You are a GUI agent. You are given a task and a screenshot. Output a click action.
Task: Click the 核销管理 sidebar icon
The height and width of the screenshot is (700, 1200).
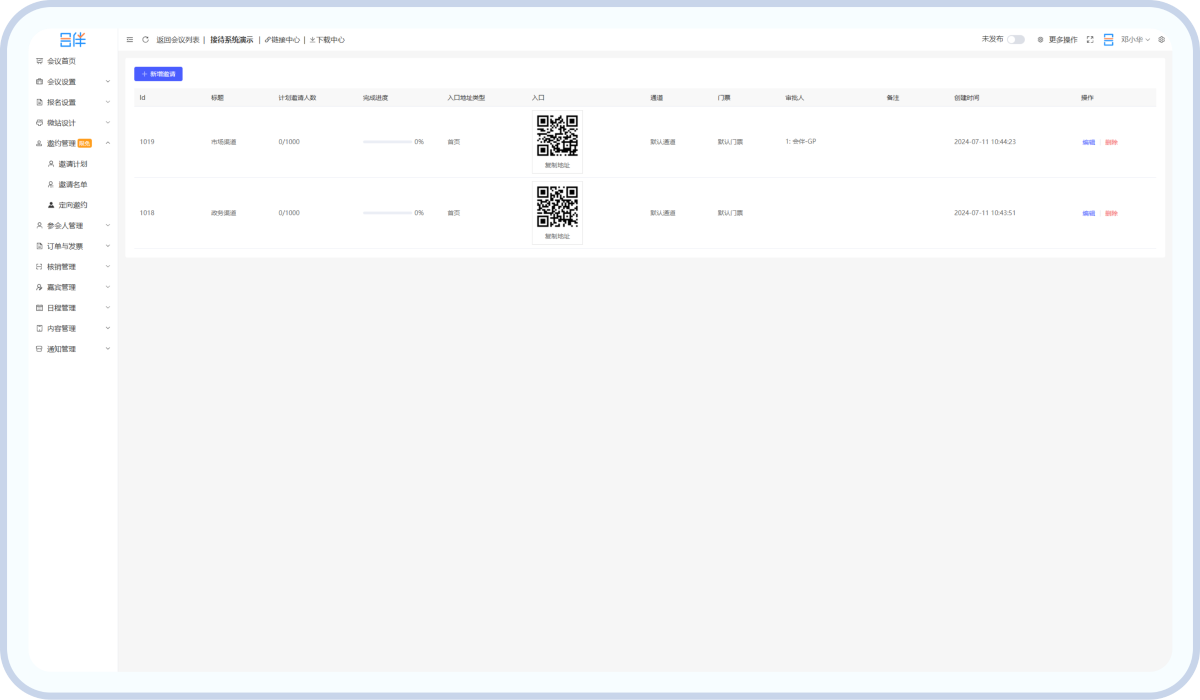pyautogui.click(x=39, y=267)
